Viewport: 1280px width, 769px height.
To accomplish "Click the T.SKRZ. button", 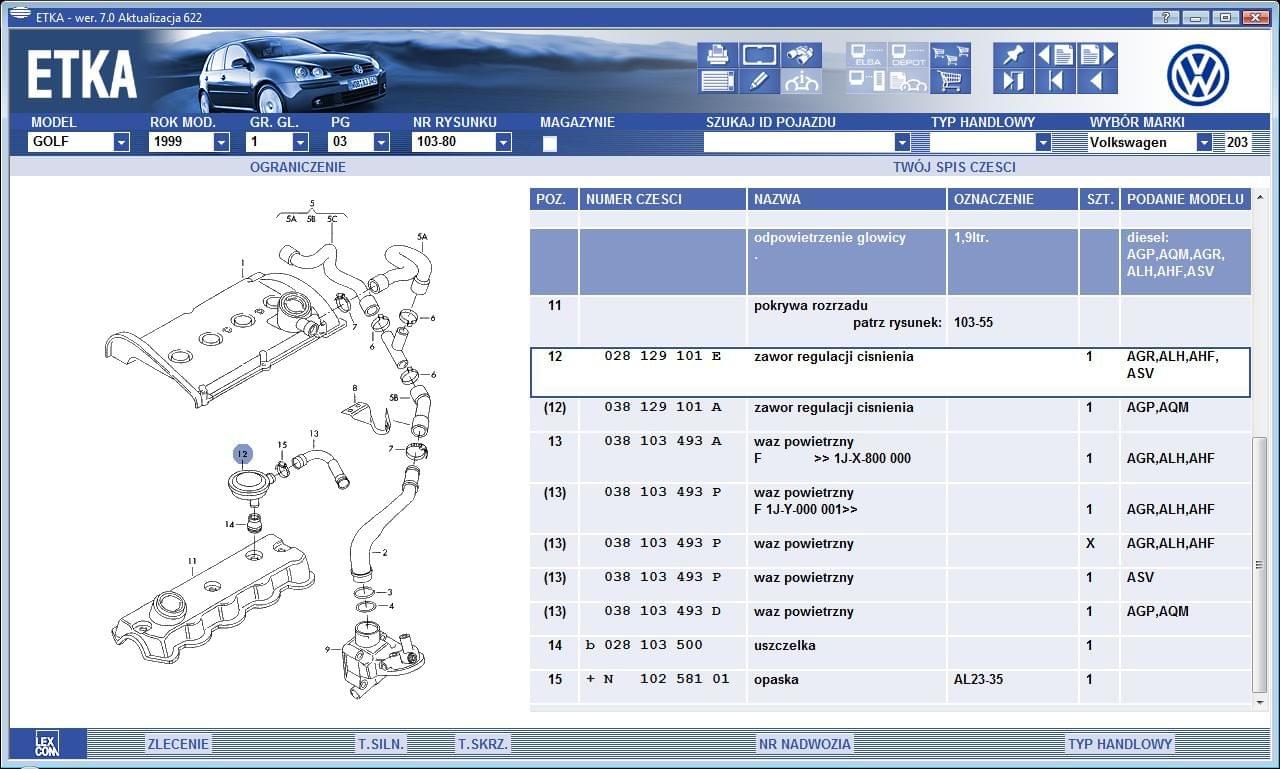I will tap(483, 744).
